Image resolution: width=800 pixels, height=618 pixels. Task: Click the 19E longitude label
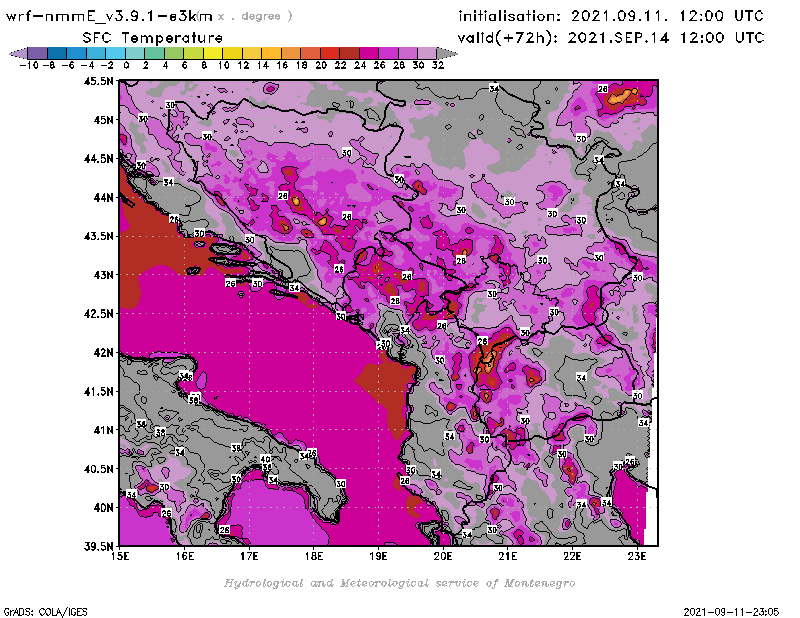coord(379,556)
